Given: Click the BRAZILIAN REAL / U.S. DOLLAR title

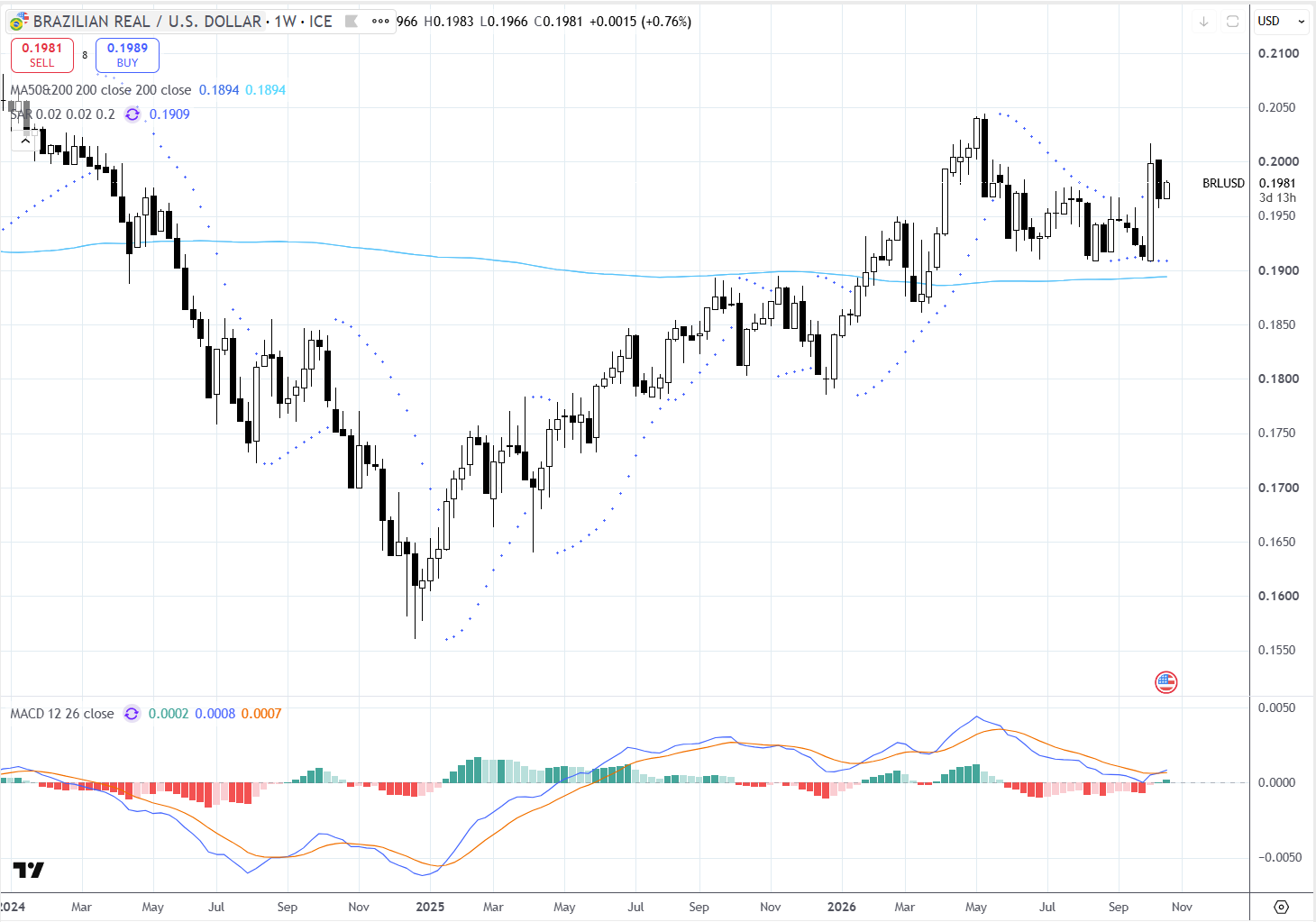Looking at the screenshot, I should (x=147, y=22).
